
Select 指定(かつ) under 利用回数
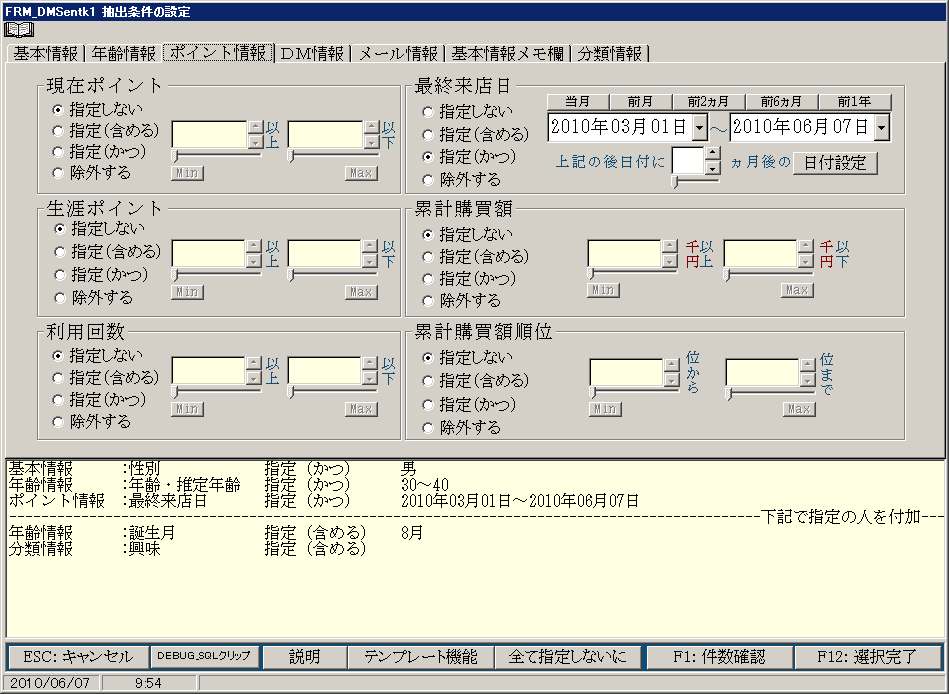tap(59, 400)
